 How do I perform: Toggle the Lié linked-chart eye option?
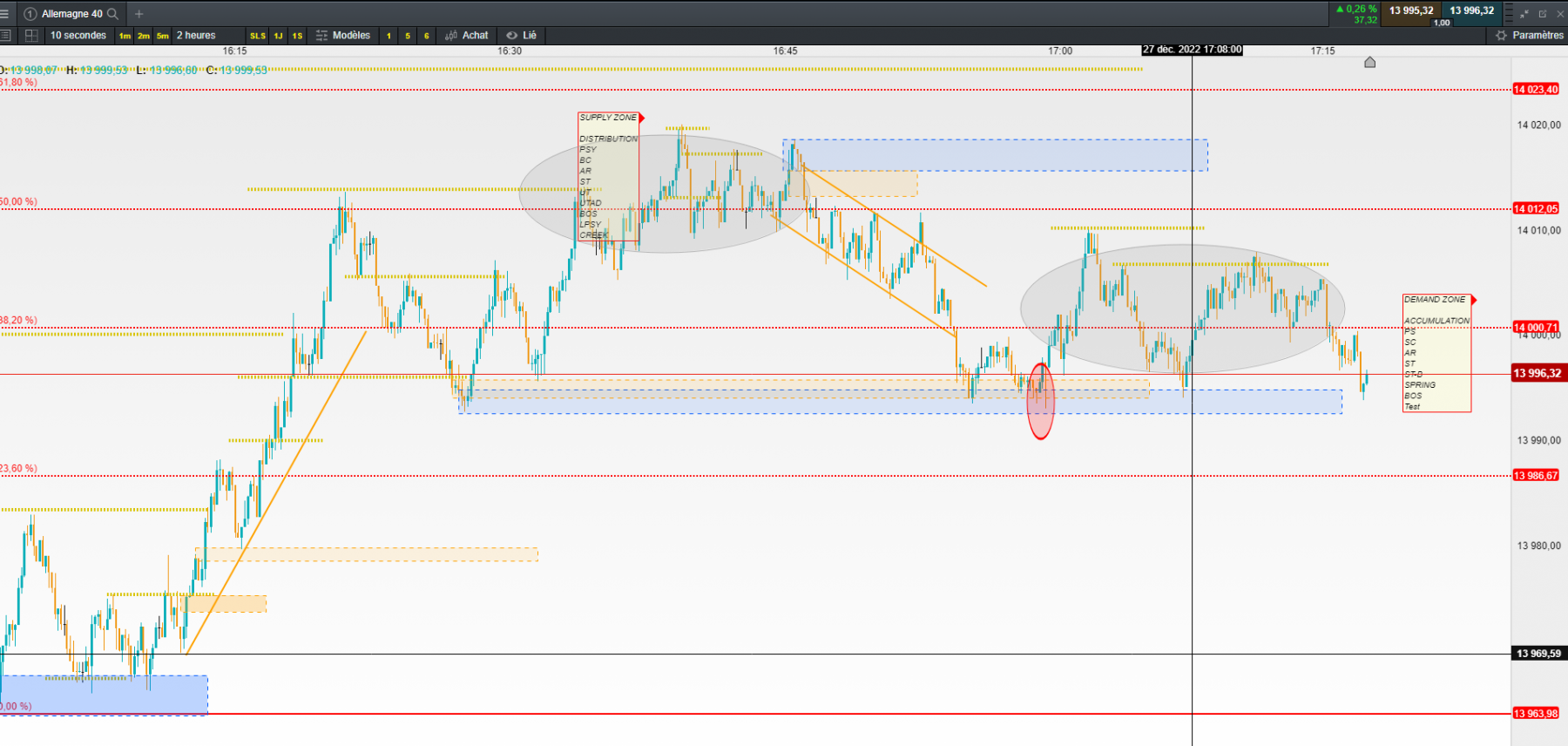pyautogui.click(x=522, y=36)
